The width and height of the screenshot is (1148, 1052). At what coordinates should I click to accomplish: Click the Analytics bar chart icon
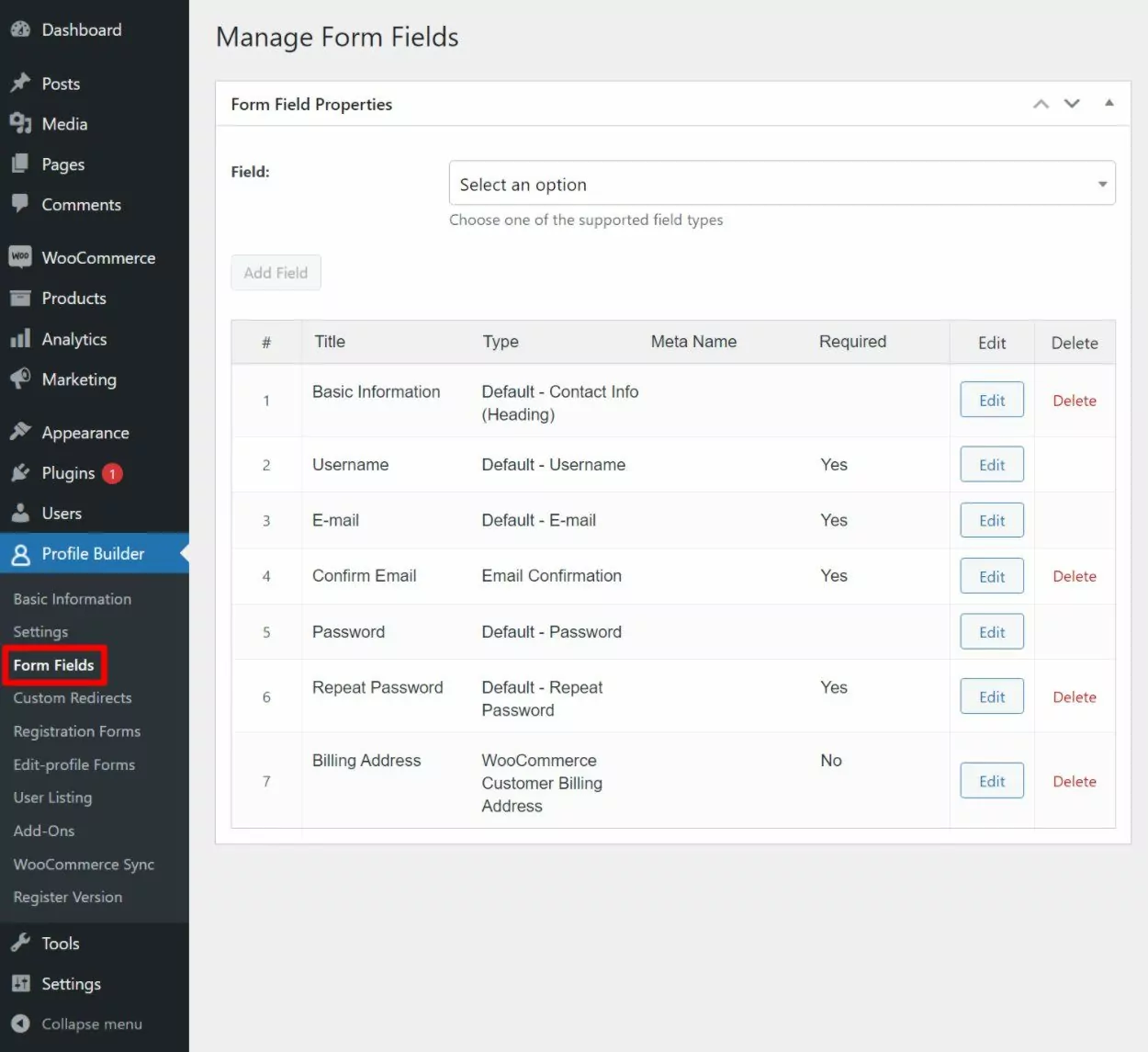[20, 339]
